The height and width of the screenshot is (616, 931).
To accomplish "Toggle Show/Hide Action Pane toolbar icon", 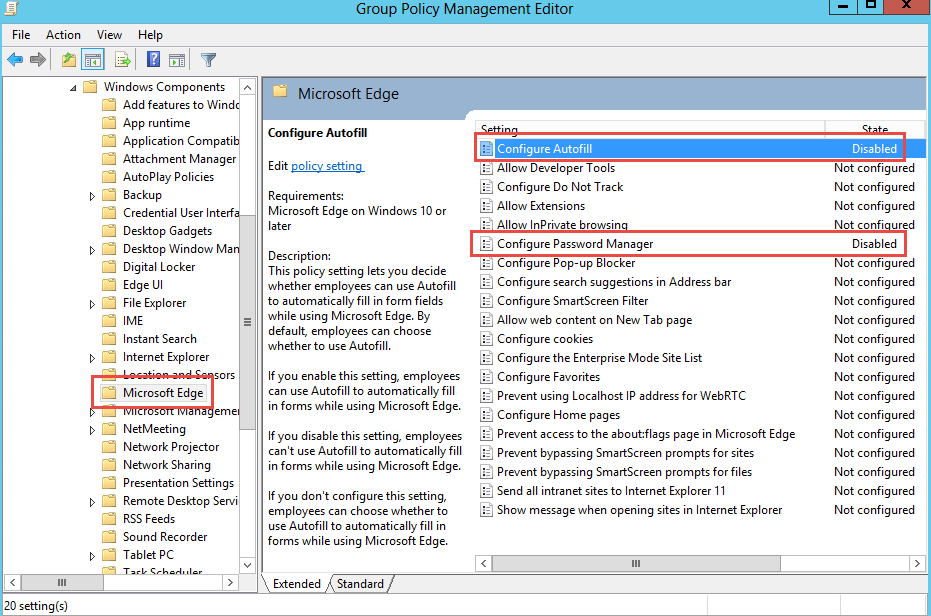I will click(177, 59).
